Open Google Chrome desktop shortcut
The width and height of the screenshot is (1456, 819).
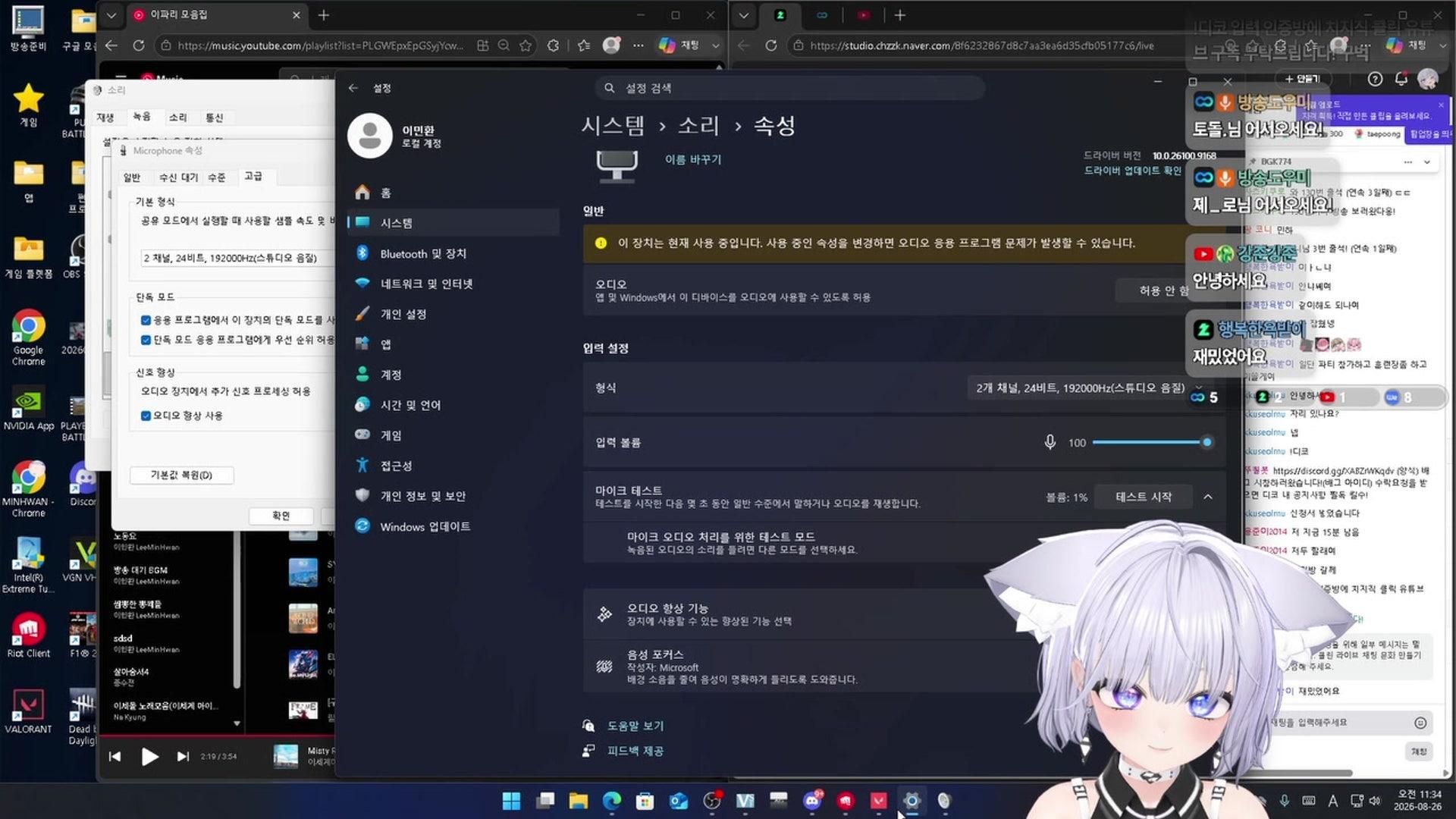click(x=28, y=338)
